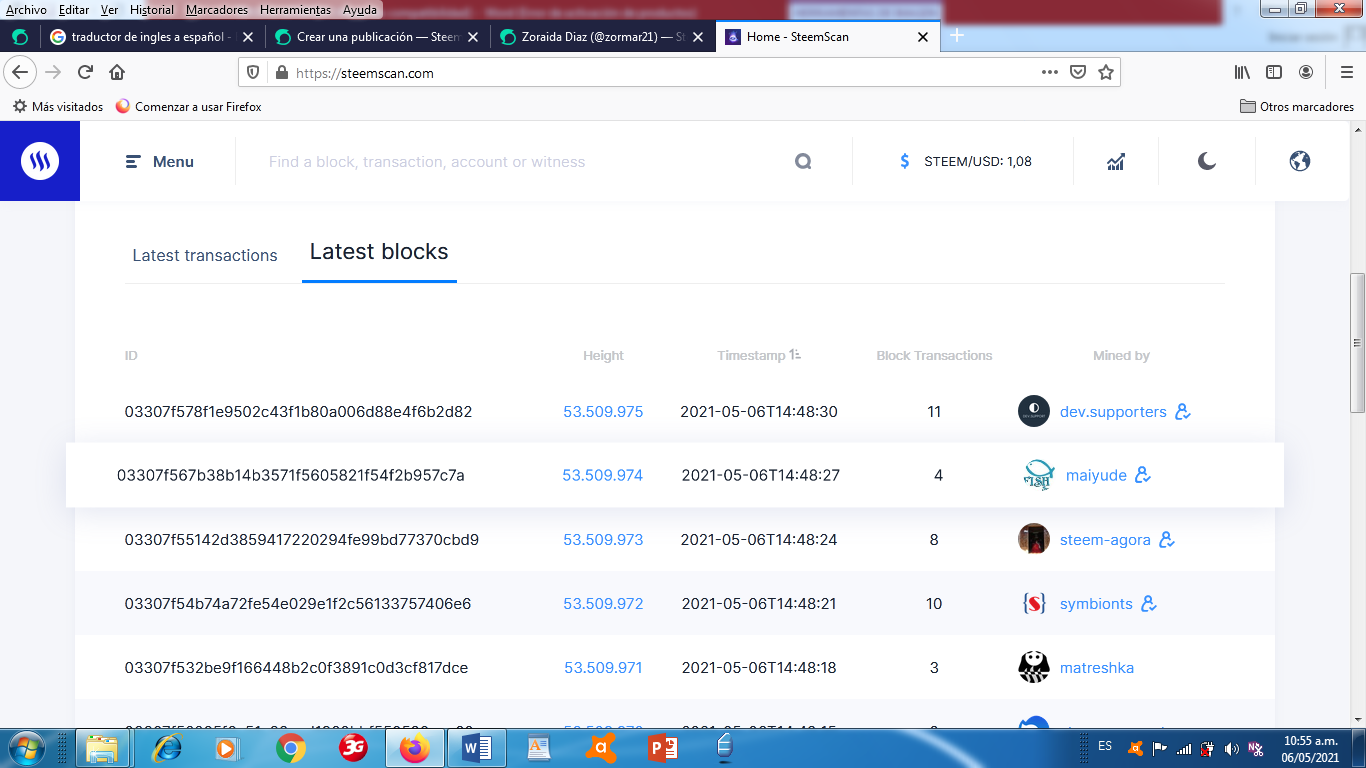The height and width of the screenshot is (768, 1366).
Task: Click block ID 03307f567b38b14b3571f5605821f54f2b957c7a
Action: 291,476
